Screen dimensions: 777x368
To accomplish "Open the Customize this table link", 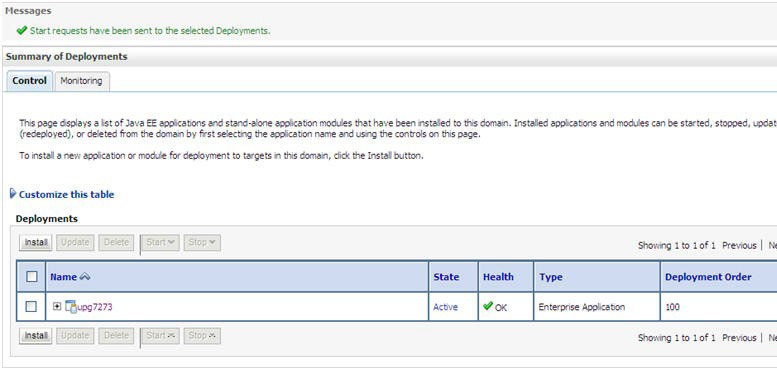I will point(66,195).
